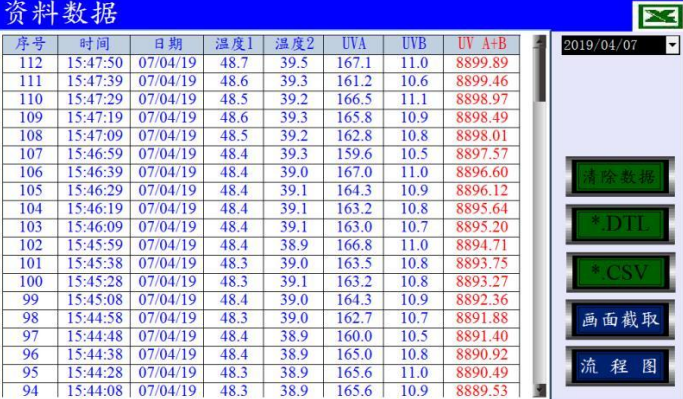Select row number 112 cell
Screen dimensions: 683x399
(x=30, y=63)
